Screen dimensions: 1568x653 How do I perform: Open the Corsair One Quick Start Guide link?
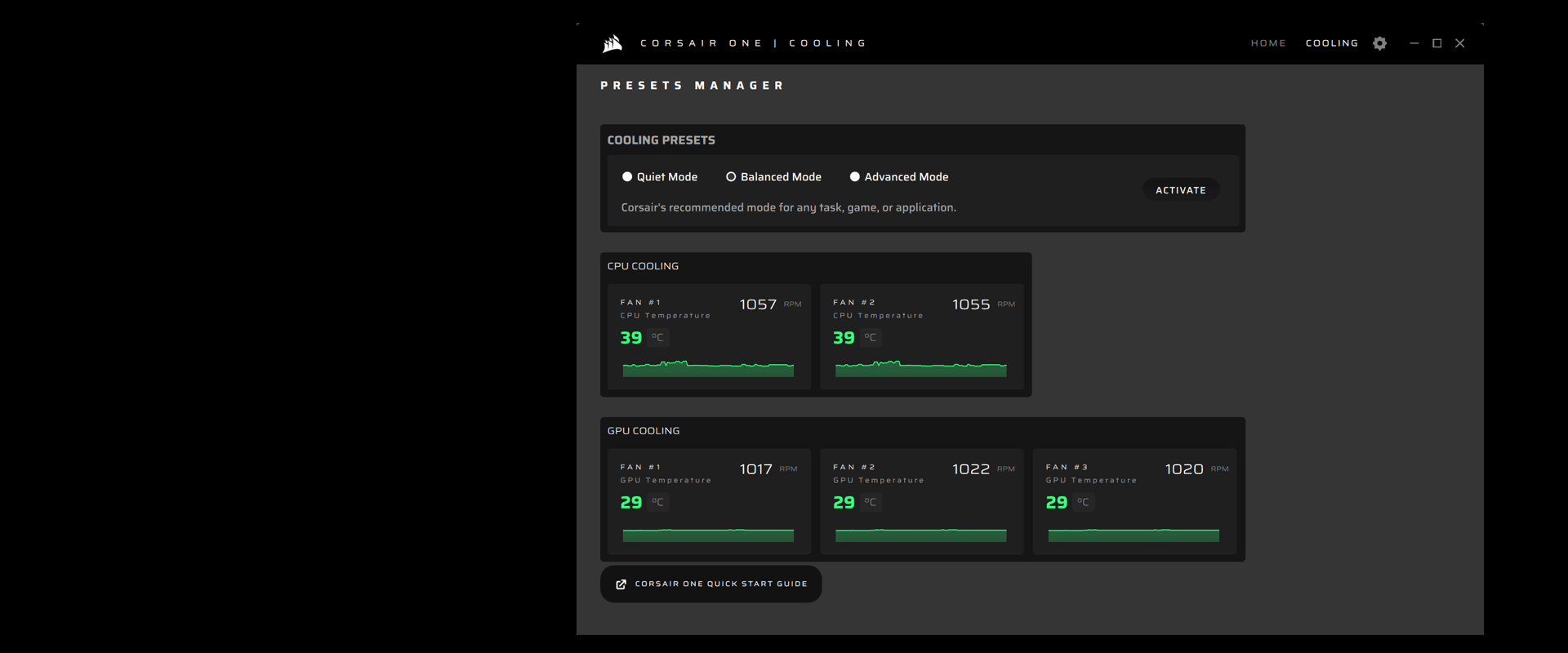711,584
